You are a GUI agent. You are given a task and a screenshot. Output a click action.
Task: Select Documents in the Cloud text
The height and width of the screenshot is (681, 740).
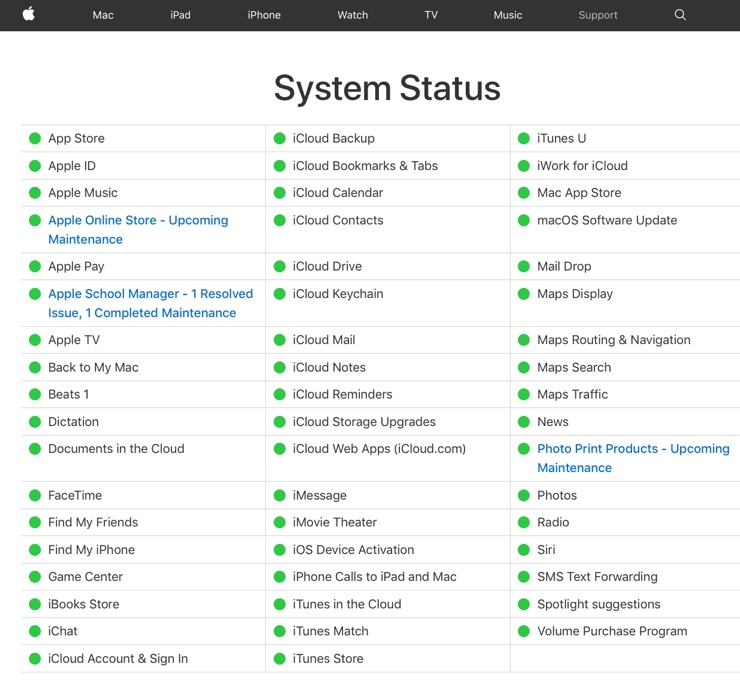click(116, 449)
